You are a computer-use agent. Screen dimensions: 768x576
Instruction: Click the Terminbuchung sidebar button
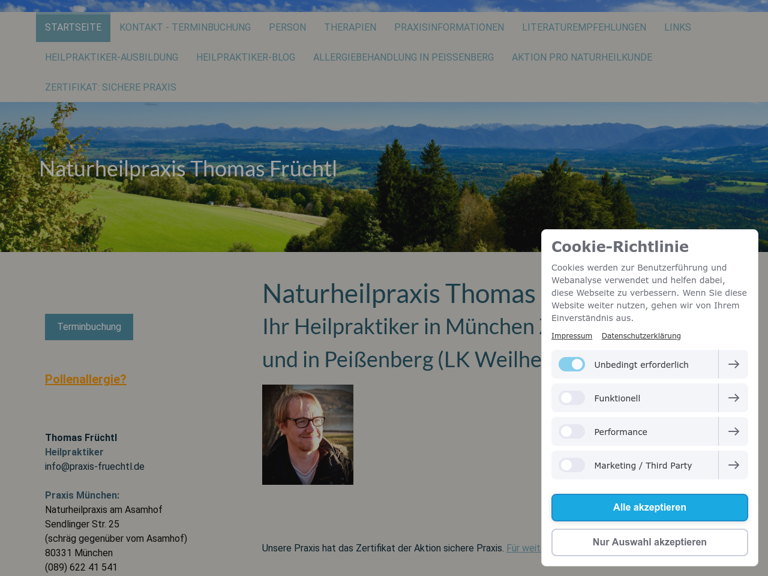(89, 327)
